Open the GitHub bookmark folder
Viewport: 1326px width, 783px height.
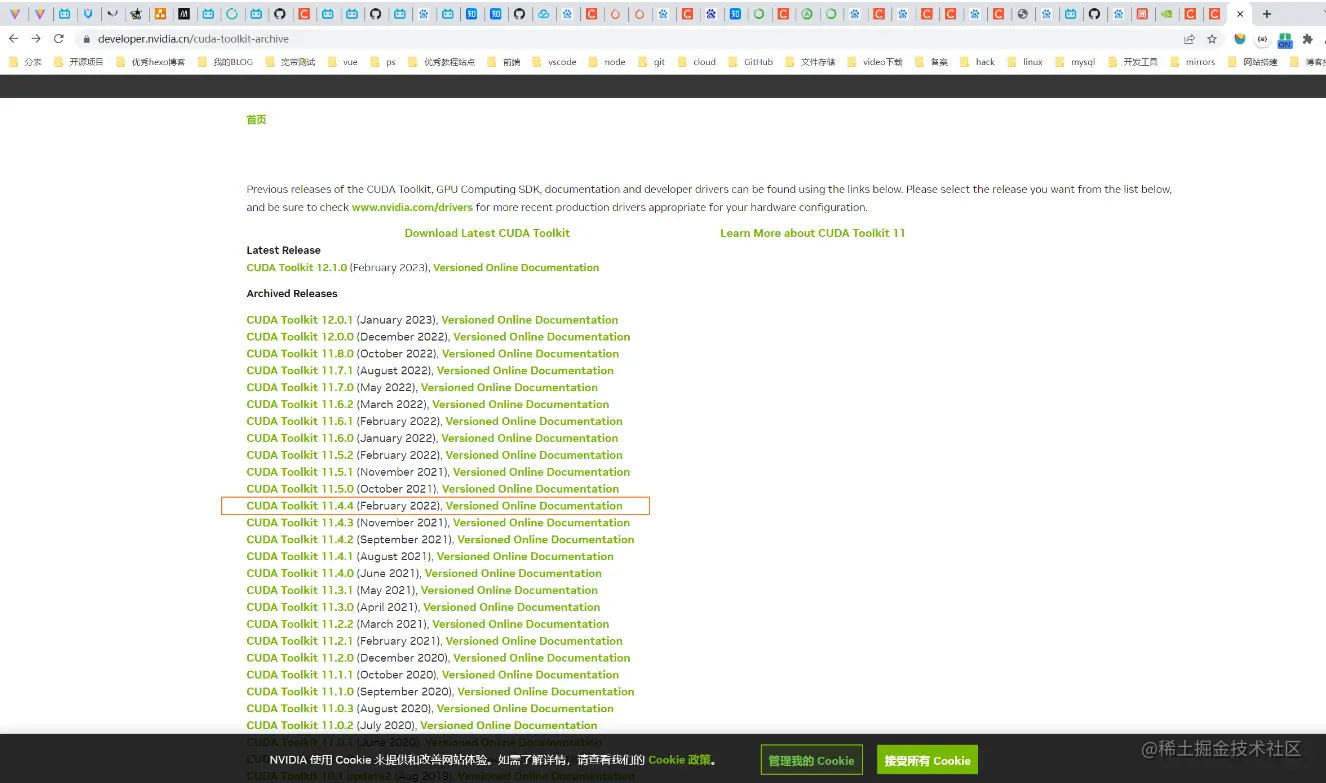click(750, 62)
